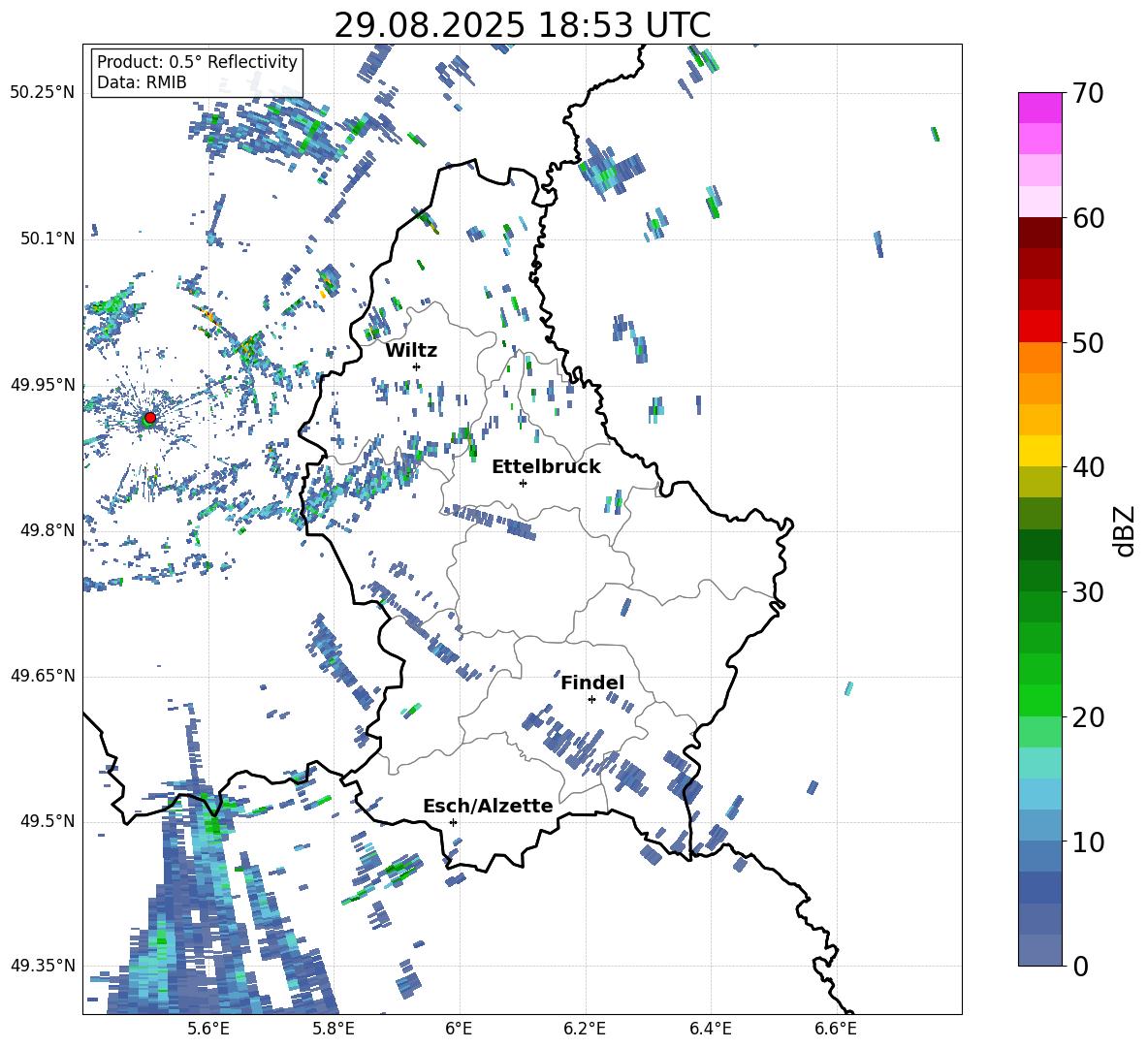The height and width of the screenshot is (1048, 1148).
Task: Click the 6.2°E longitude label
Action: [585, 1029]
